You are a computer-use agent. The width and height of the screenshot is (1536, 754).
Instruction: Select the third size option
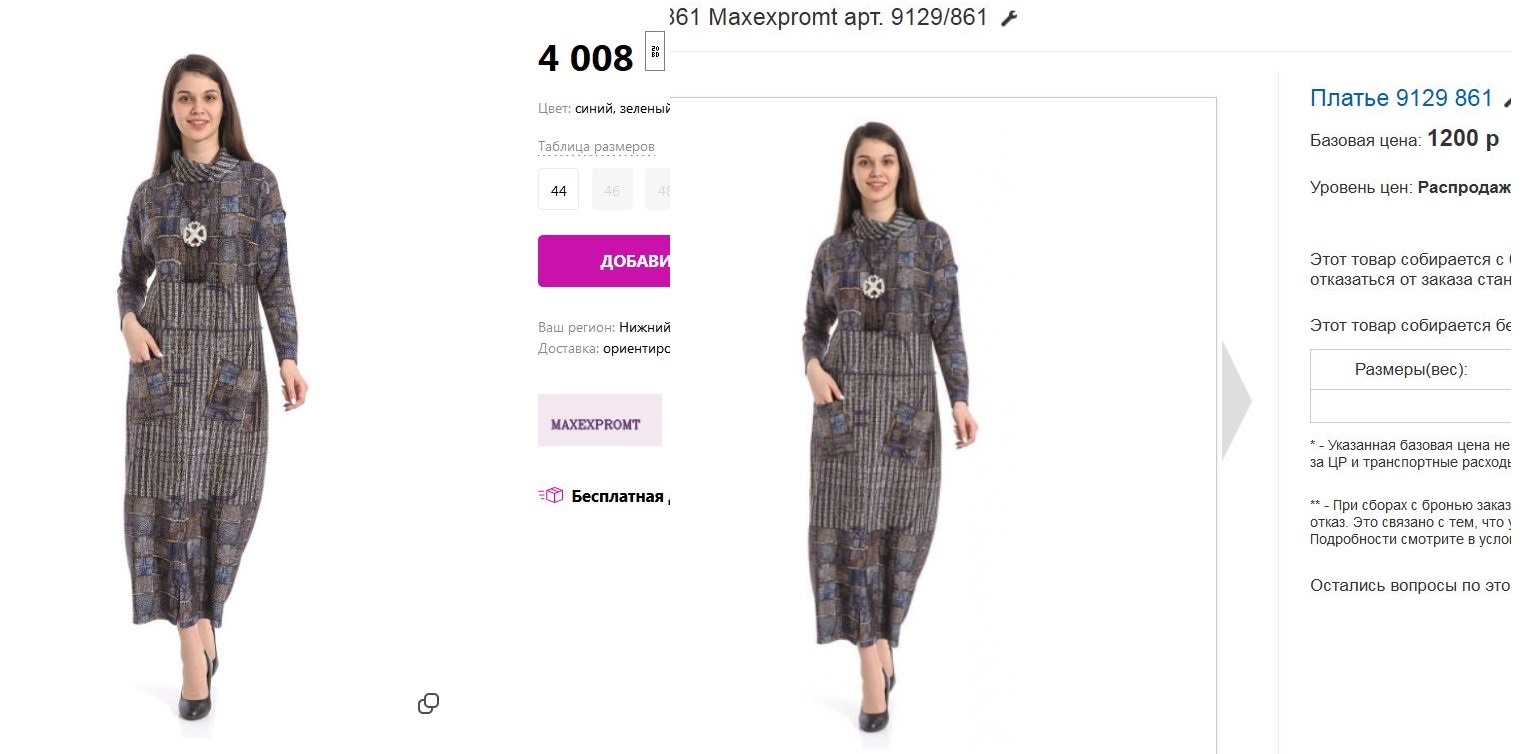pyautogui.click(x=658, y=190)
